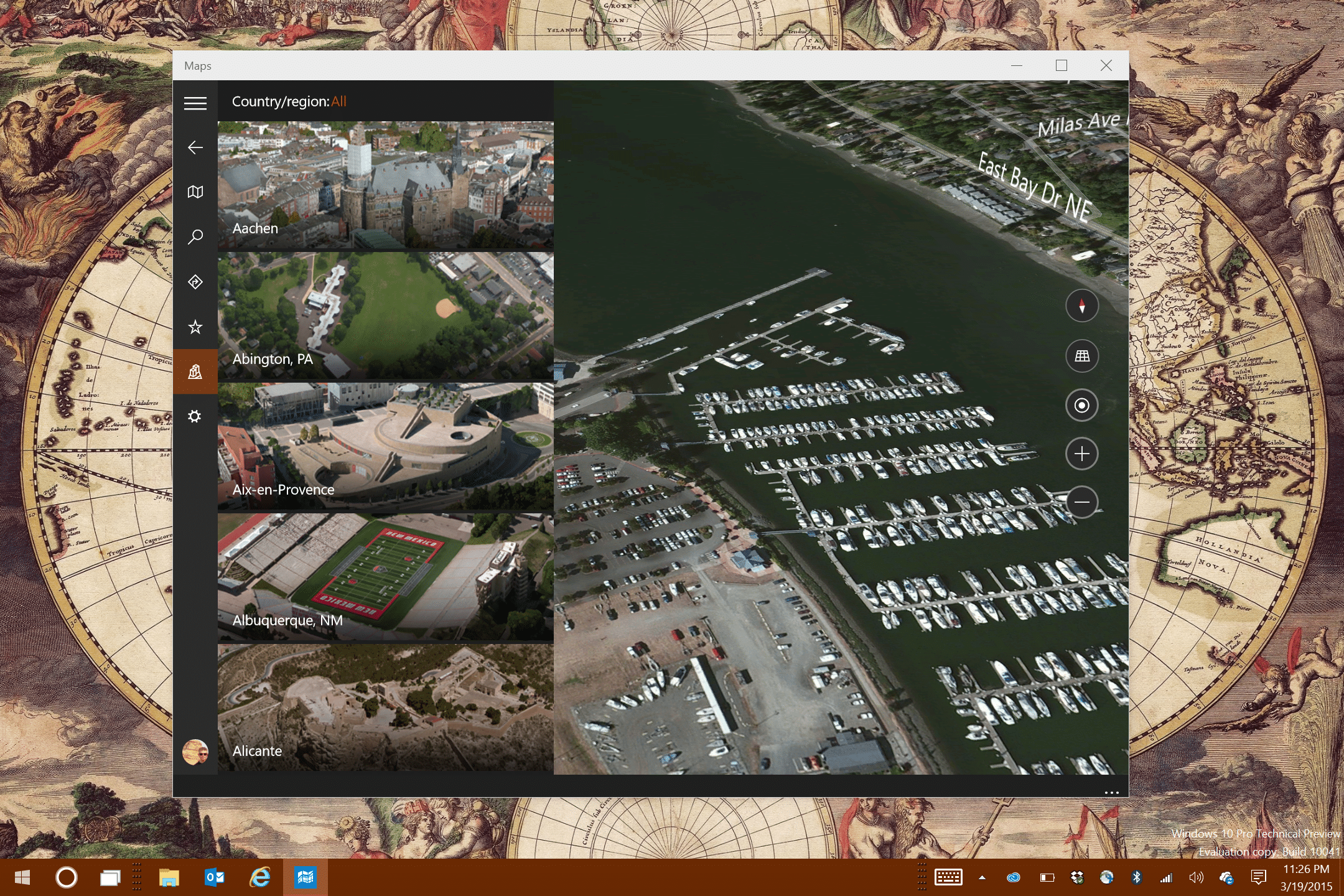The image size is (1344, 896).
Task: Click the Maps app taskbar icon
Action: tap(306, 877)
